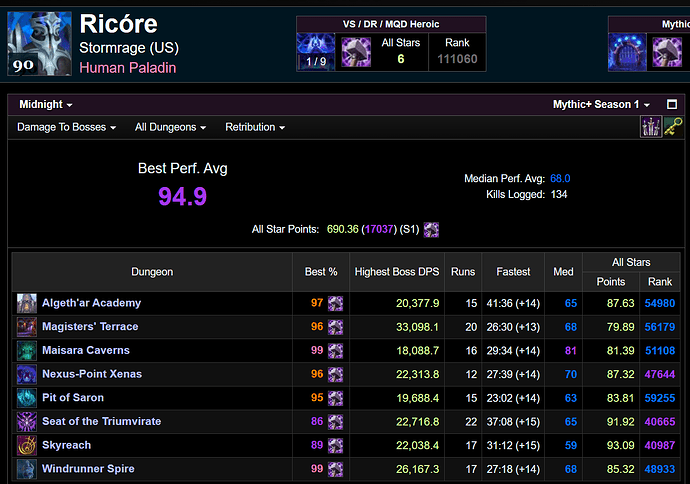Click the Runs column header

tap(463, 272)
